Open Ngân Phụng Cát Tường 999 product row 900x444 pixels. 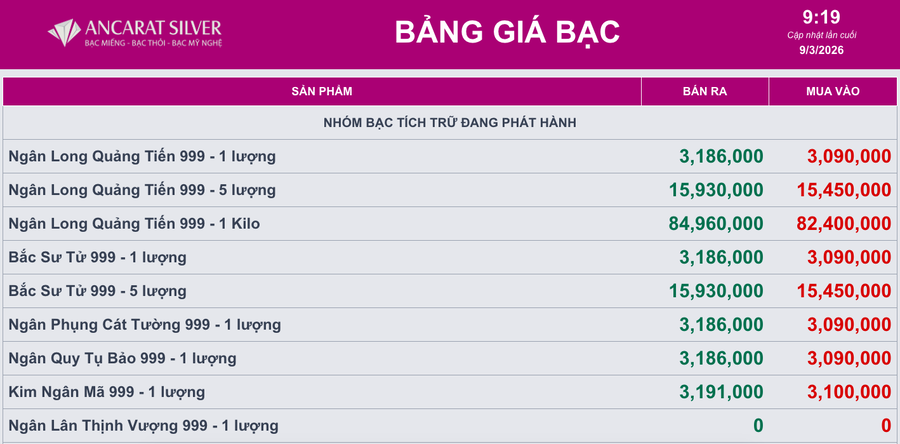click(144, 325)
